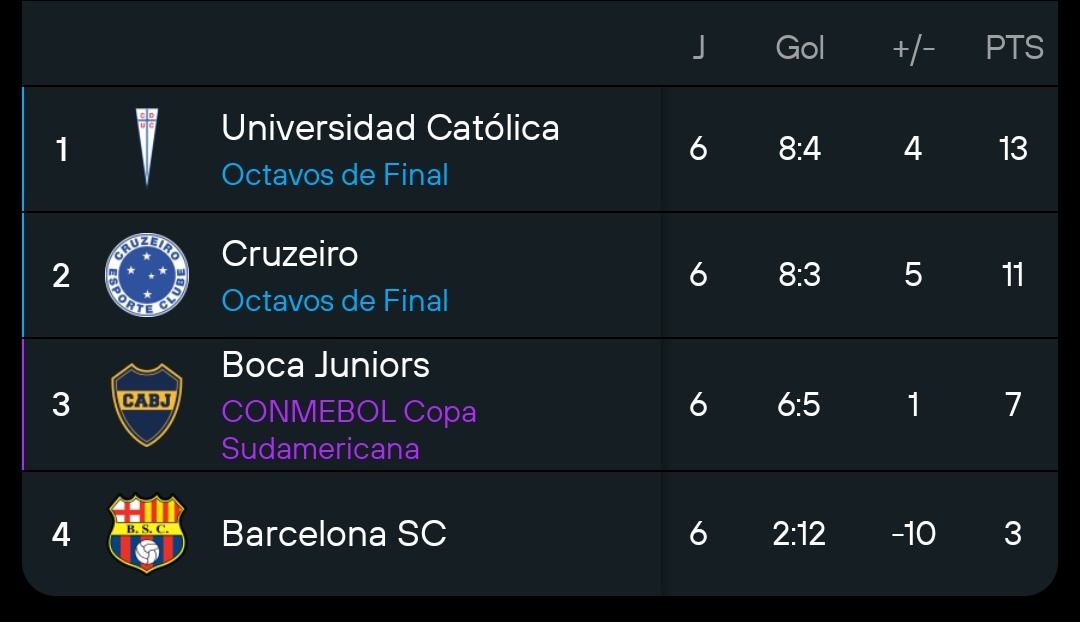Select the Boca Juniors team name
Viewport: 1080px width, 622px height.
325,364
